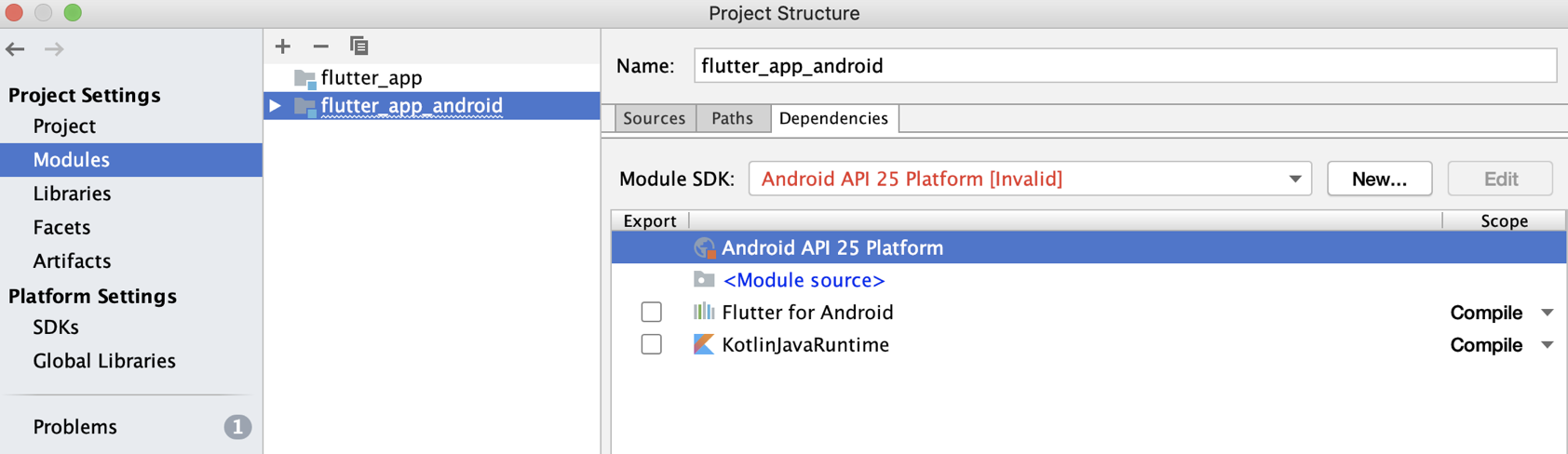Select the Dependencies tab
This screenshot has width=1568, height=454.
point(833,118)
